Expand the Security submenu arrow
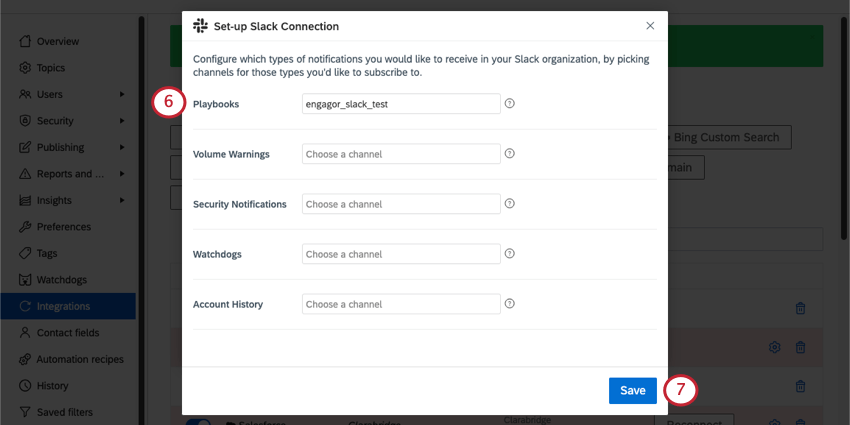 (122, 121)
